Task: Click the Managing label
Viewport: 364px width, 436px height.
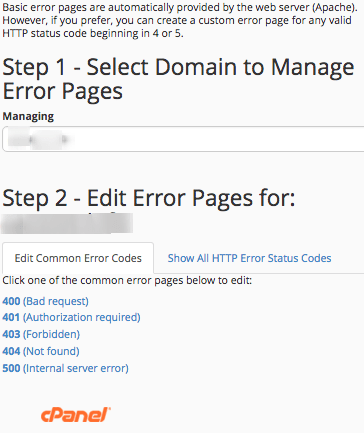Action: point(28,116)
